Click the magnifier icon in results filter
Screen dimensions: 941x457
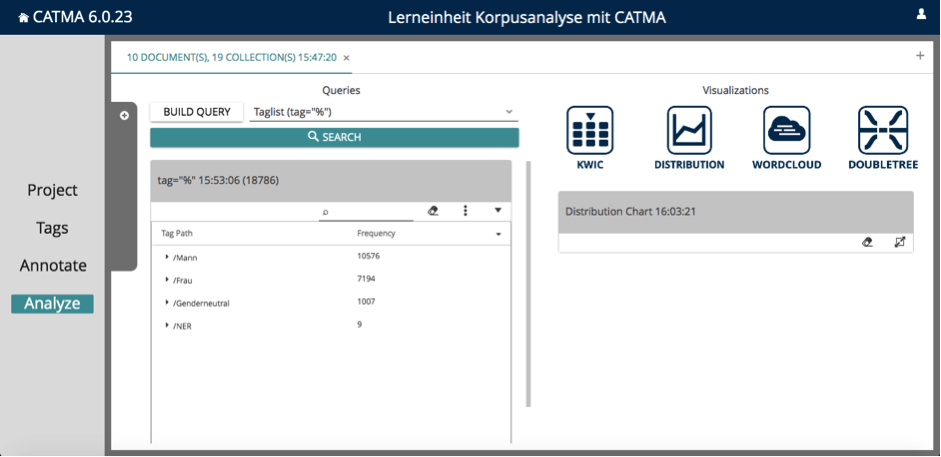(x=325, y=212)
